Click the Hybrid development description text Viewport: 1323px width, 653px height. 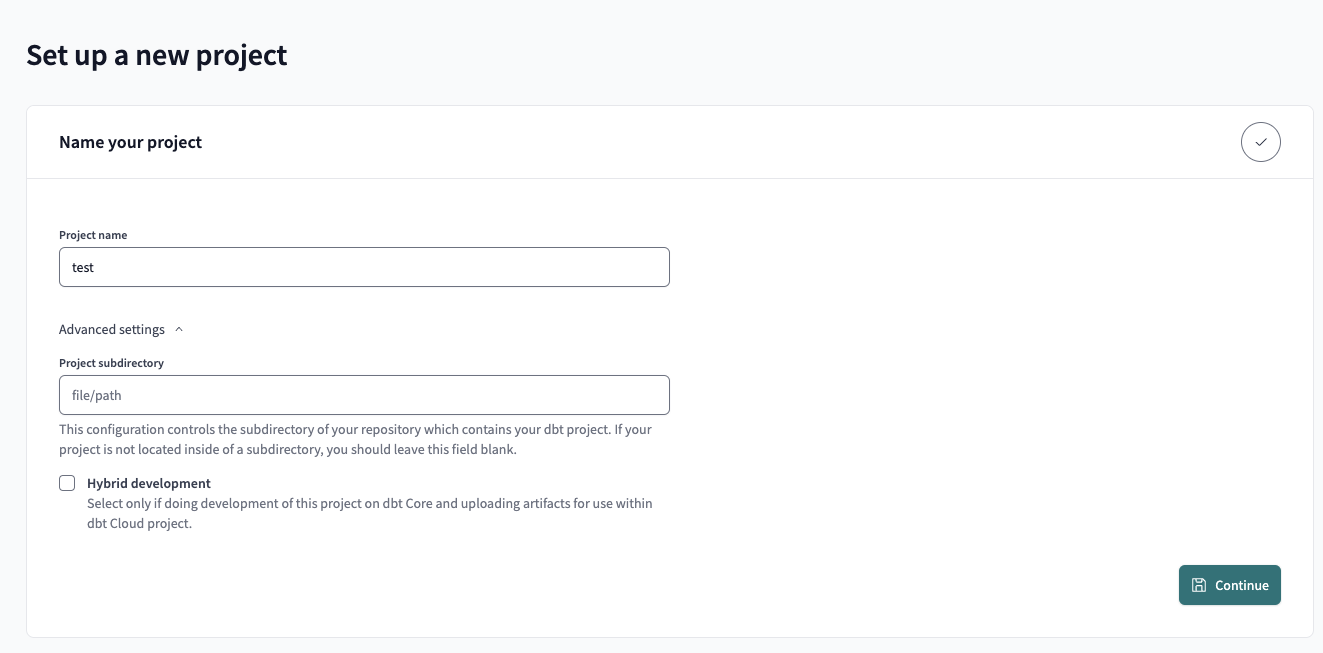(369, 513)
